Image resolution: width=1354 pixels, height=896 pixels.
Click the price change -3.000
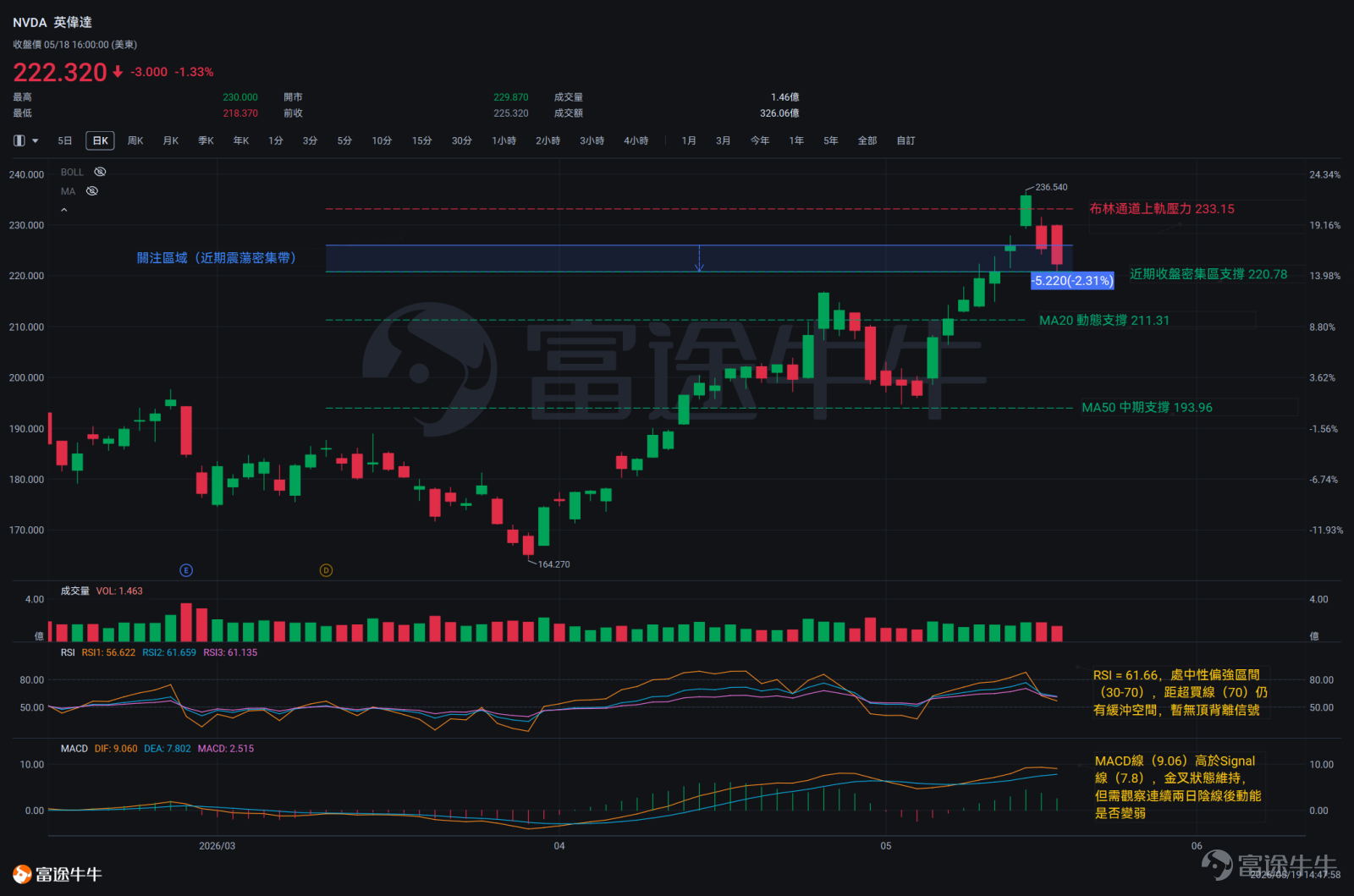pos(149,72)
